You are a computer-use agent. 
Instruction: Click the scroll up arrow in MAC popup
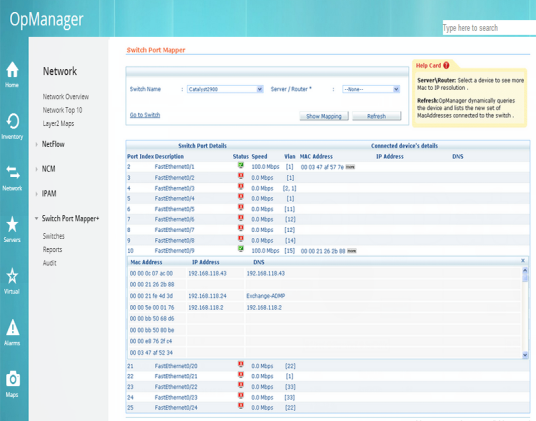(525, 270)
